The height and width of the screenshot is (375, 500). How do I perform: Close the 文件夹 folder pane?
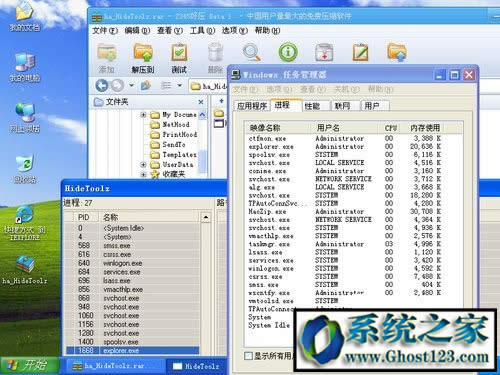(201, 102)
